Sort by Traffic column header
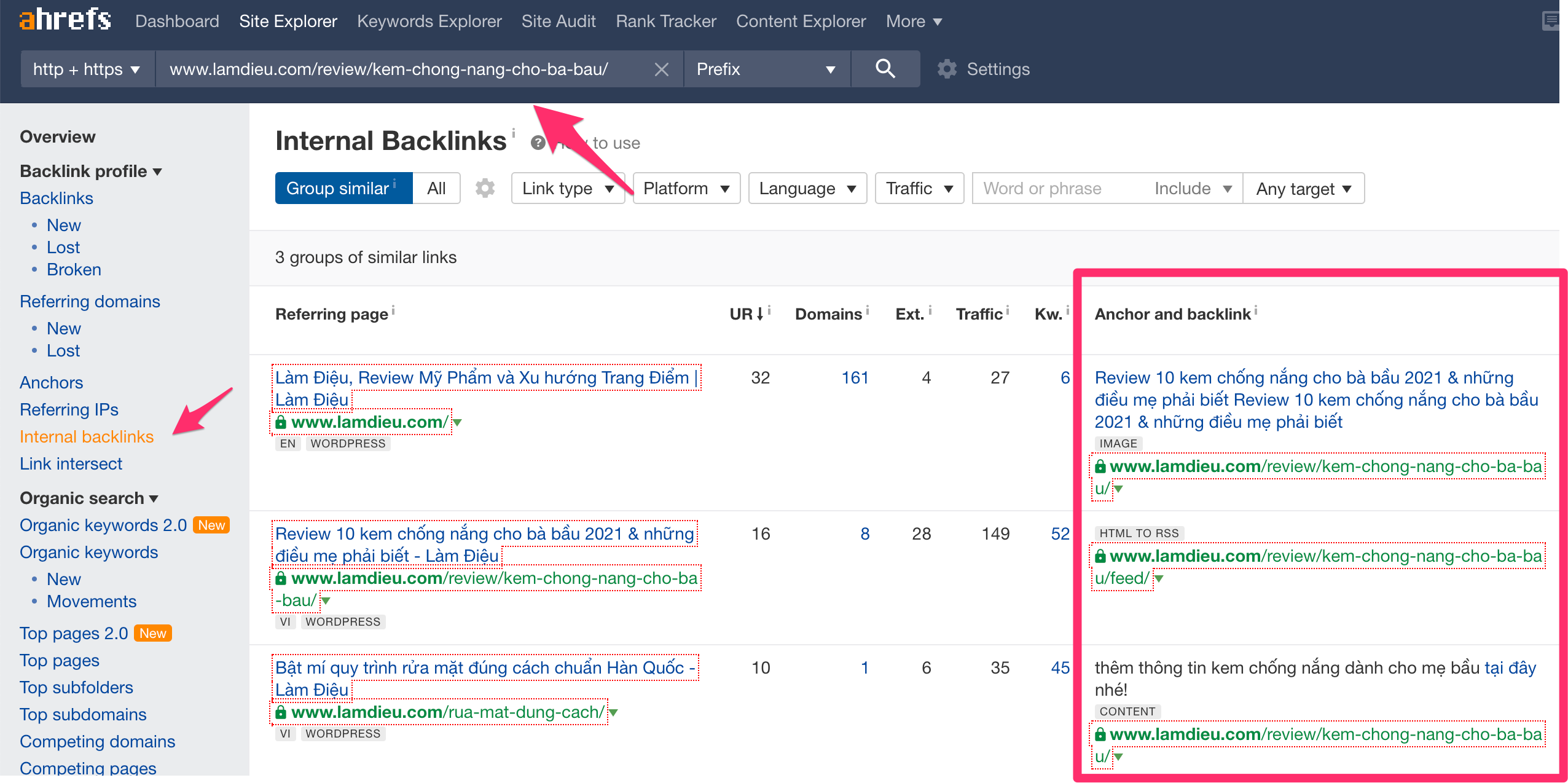Image resolution: width=1568 pixels, height=783 pixels. 979,314
